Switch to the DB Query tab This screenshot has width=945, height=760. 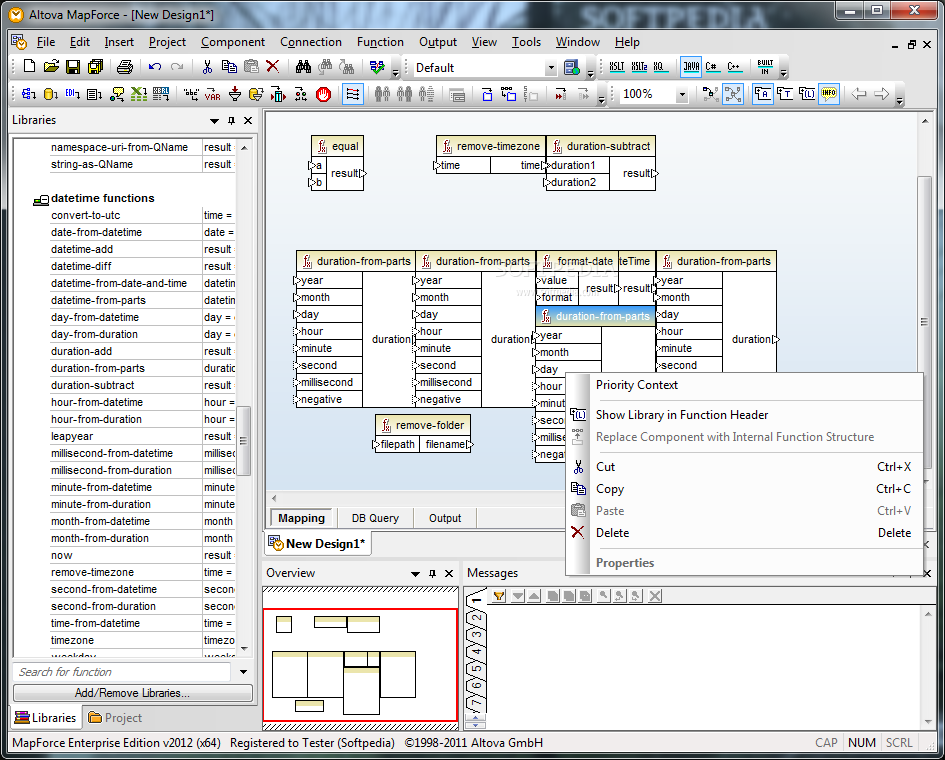click(375, 518)
